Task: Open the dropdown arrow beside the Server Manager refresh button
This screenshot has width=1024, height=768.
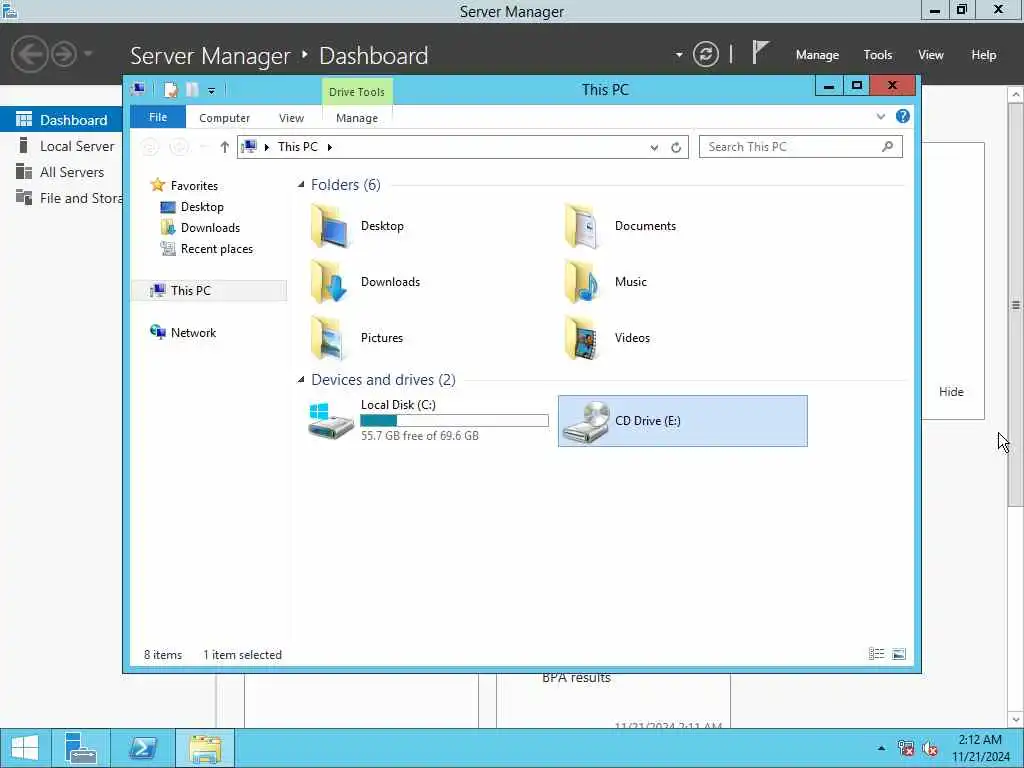Action: [679, 55]
